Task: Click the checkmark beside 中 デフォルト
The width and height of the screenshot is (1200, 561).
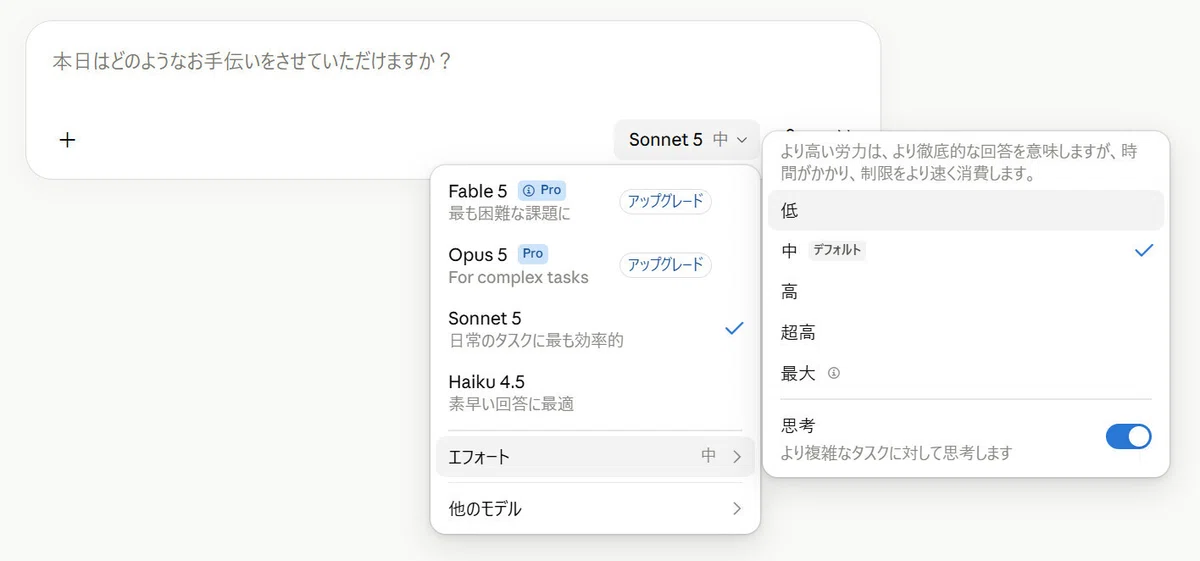Action: (1144, 250)
